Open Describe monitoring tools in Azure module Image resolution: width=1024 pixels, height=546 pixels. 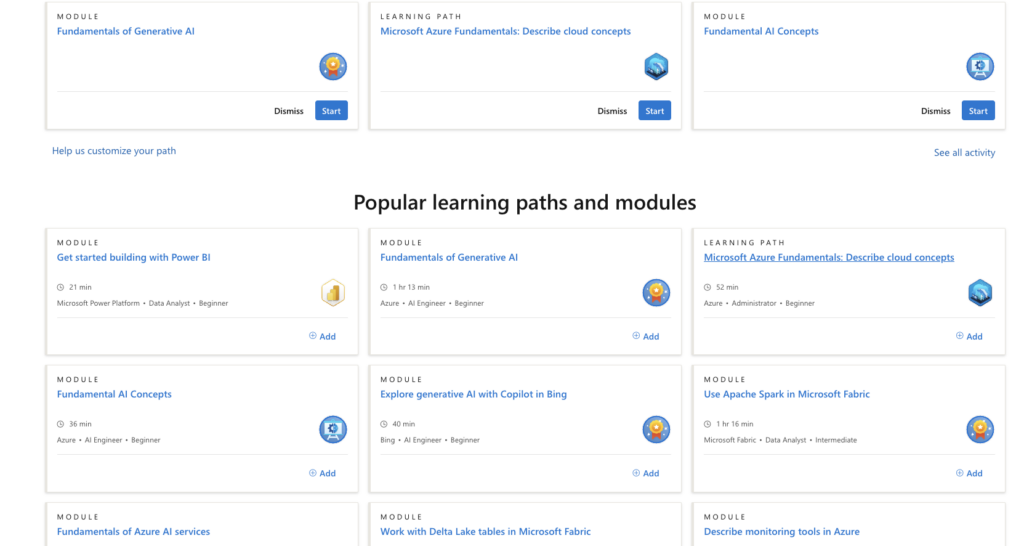click(781, 532)
